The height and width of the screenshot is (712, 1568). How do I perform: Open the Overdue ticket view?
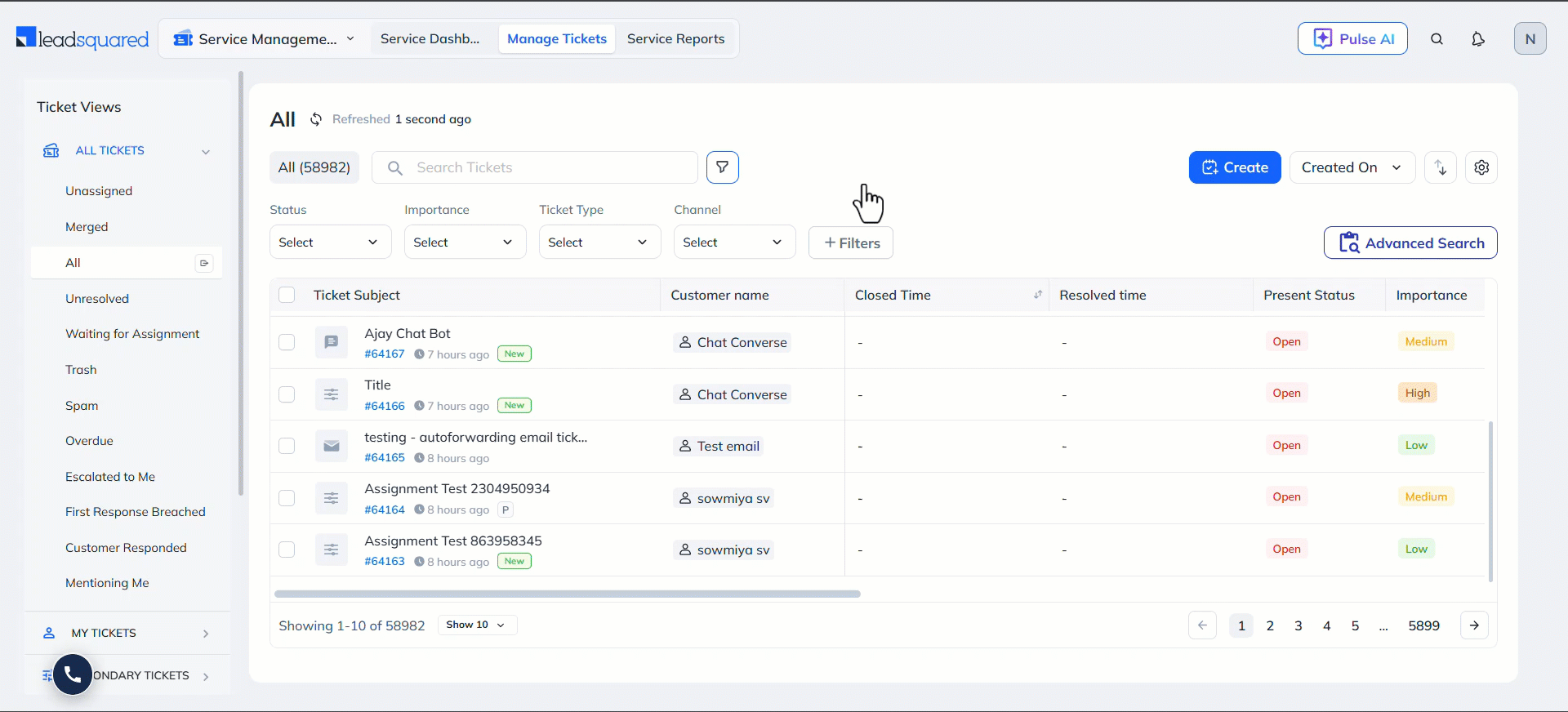point(89,441)
